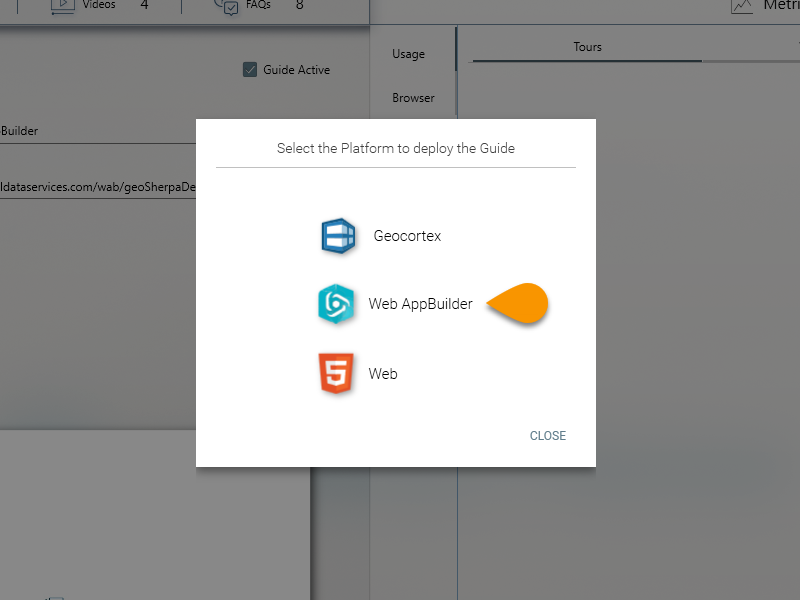Click the FAQs label in top bar
This screenshot has height=600, width=800.
[258, 5]
